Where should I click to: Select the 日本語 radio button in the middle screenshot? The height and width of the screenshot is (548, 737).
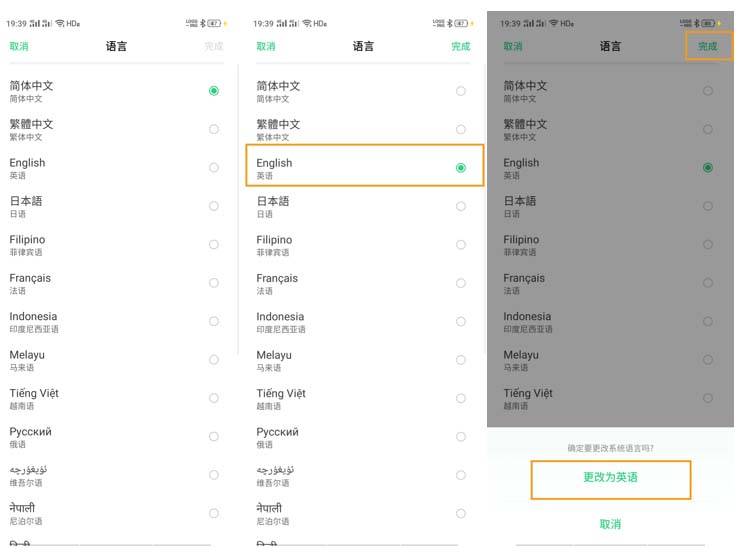coord(461,207)
